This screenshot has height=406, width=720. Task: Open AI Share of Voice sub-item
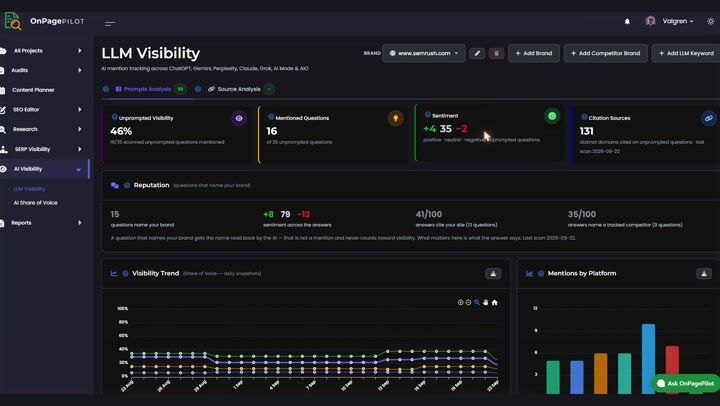click(35, 203)
